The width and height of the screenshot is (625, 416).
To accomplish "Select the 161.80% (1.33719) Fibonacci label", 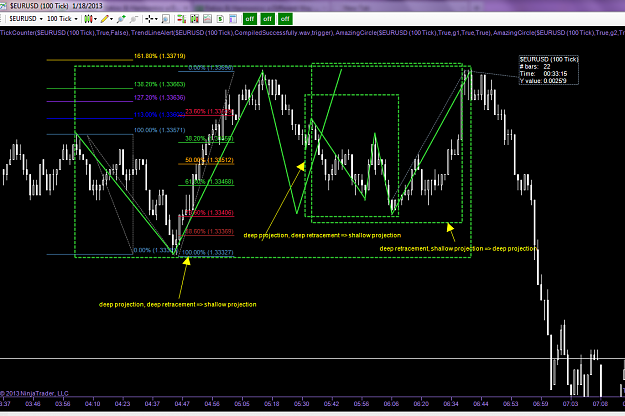I will pos(159,56).
